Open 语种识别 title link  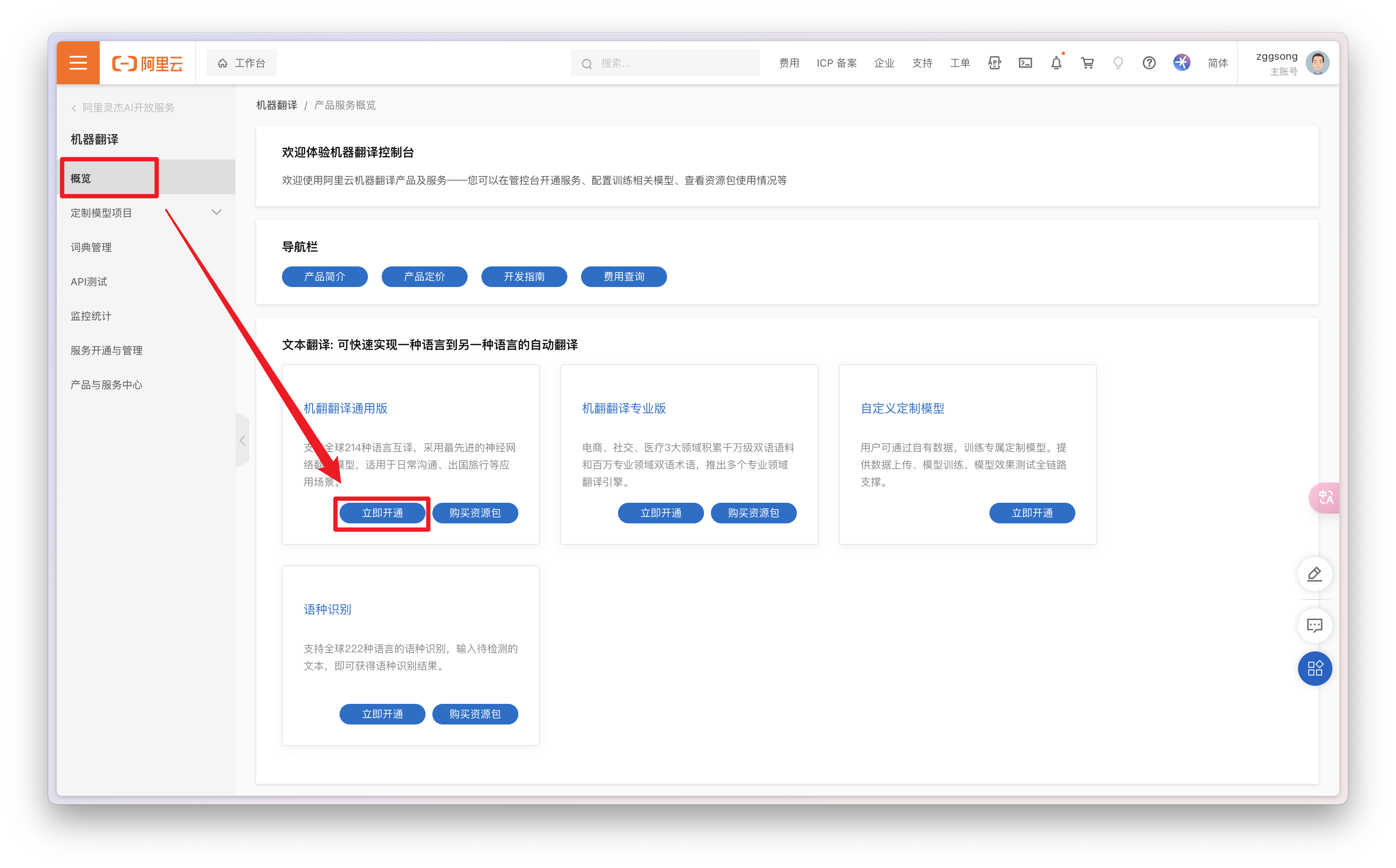point(328,609)
